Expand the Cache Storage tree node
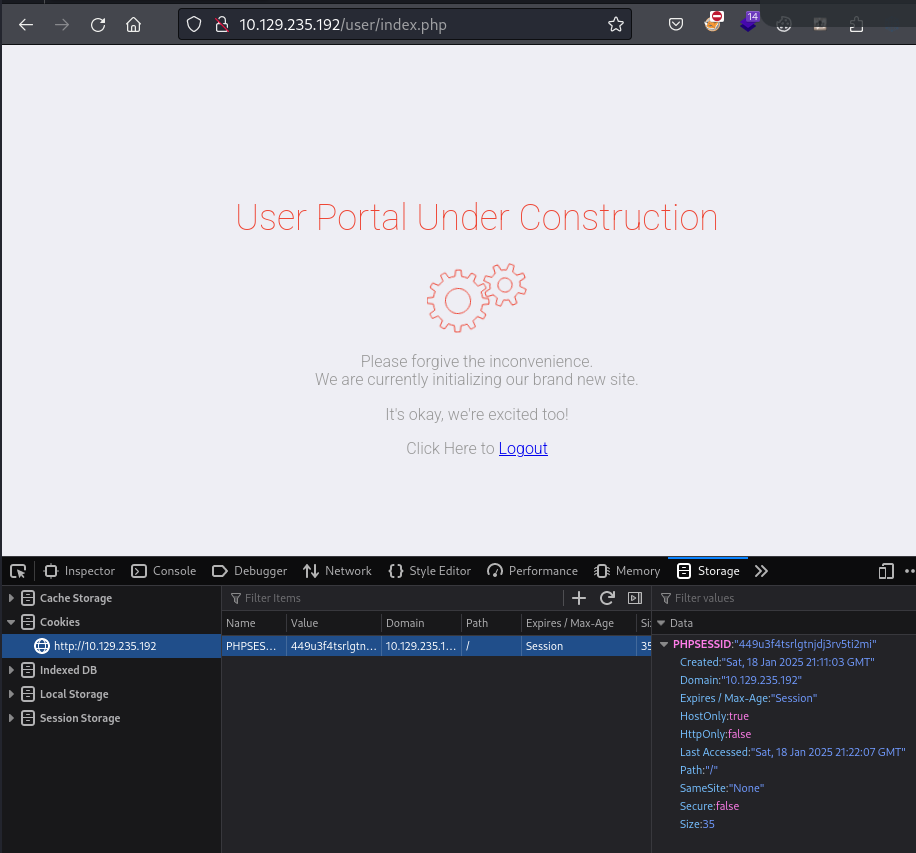Viewport: 916px width, 853px height. [x=12, y=598]
